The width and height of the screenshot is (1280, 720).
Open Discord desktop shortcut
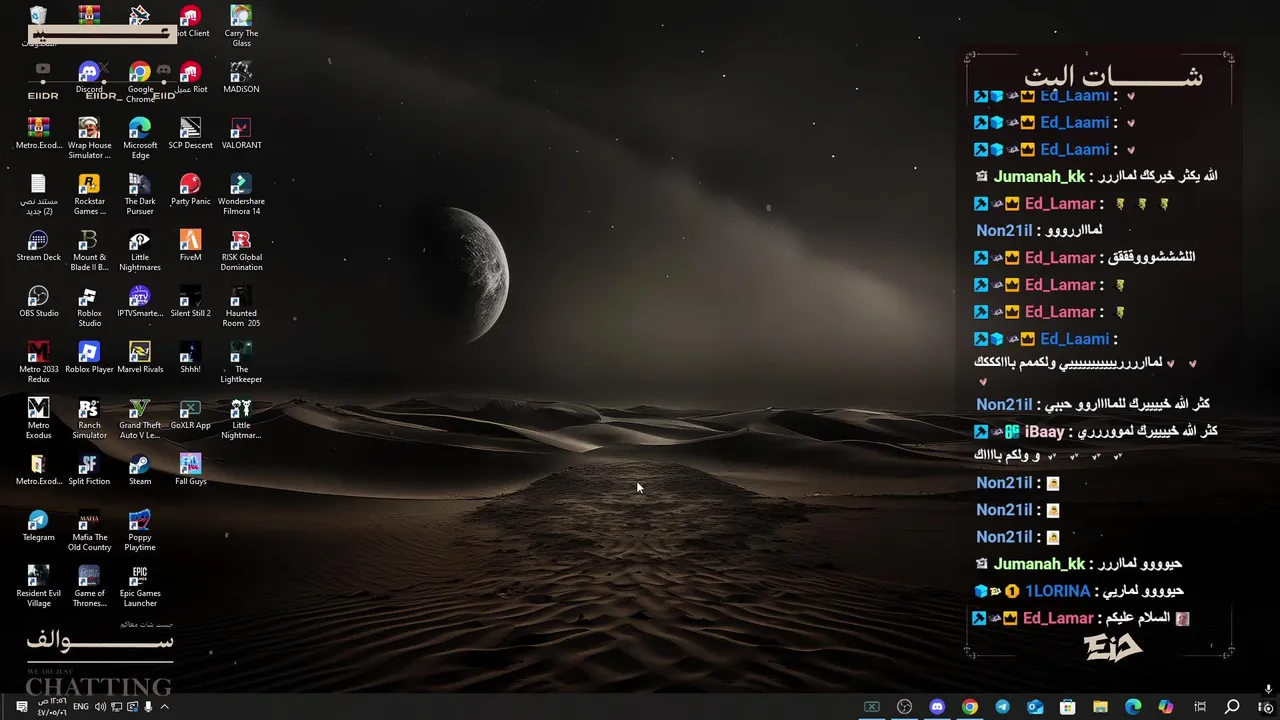pyautogui.click(x=89, y=77)
